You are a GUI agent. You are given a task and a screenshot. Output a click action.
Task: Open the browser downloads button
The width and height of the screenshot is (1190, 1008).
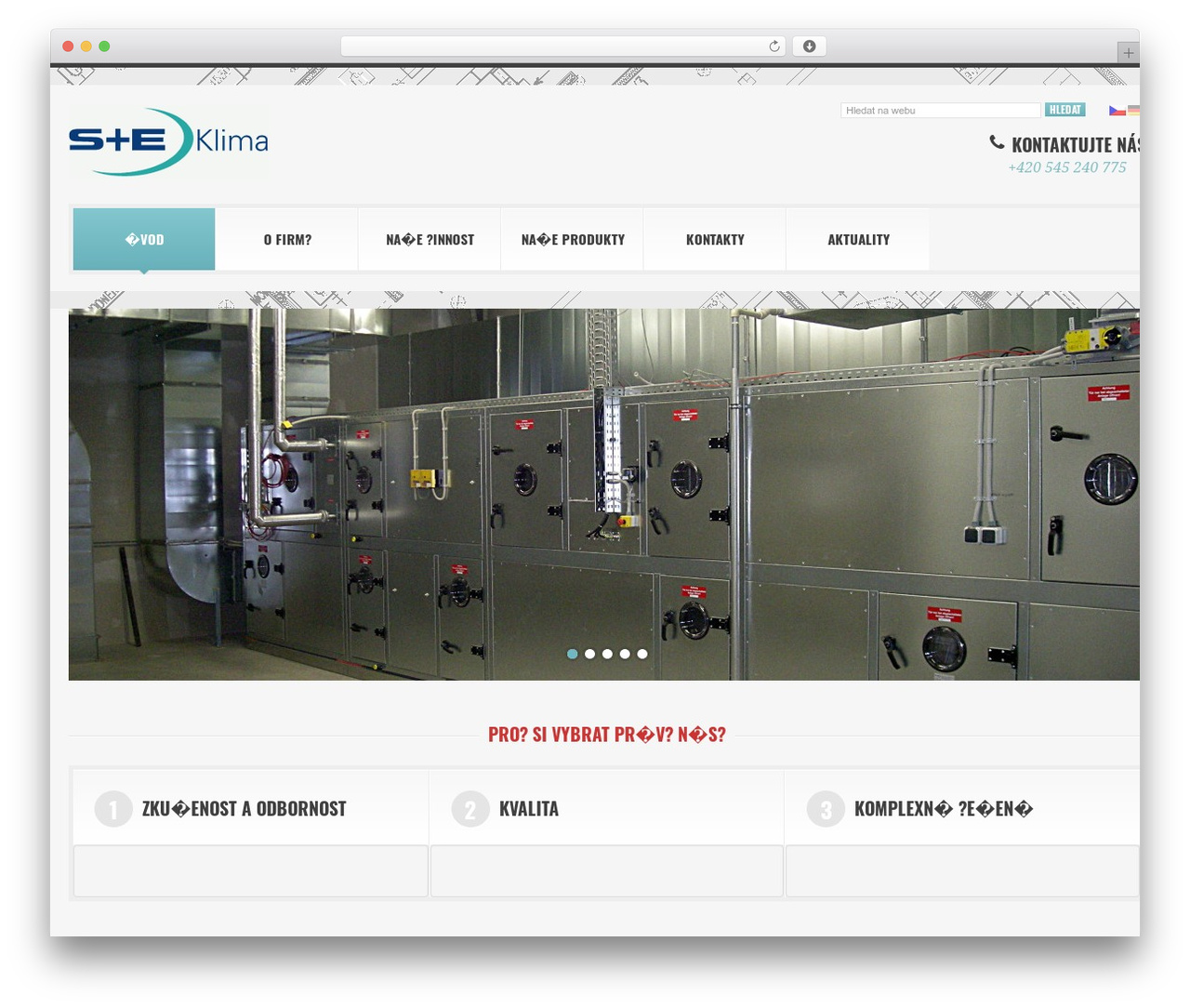(x=810, y=46)
